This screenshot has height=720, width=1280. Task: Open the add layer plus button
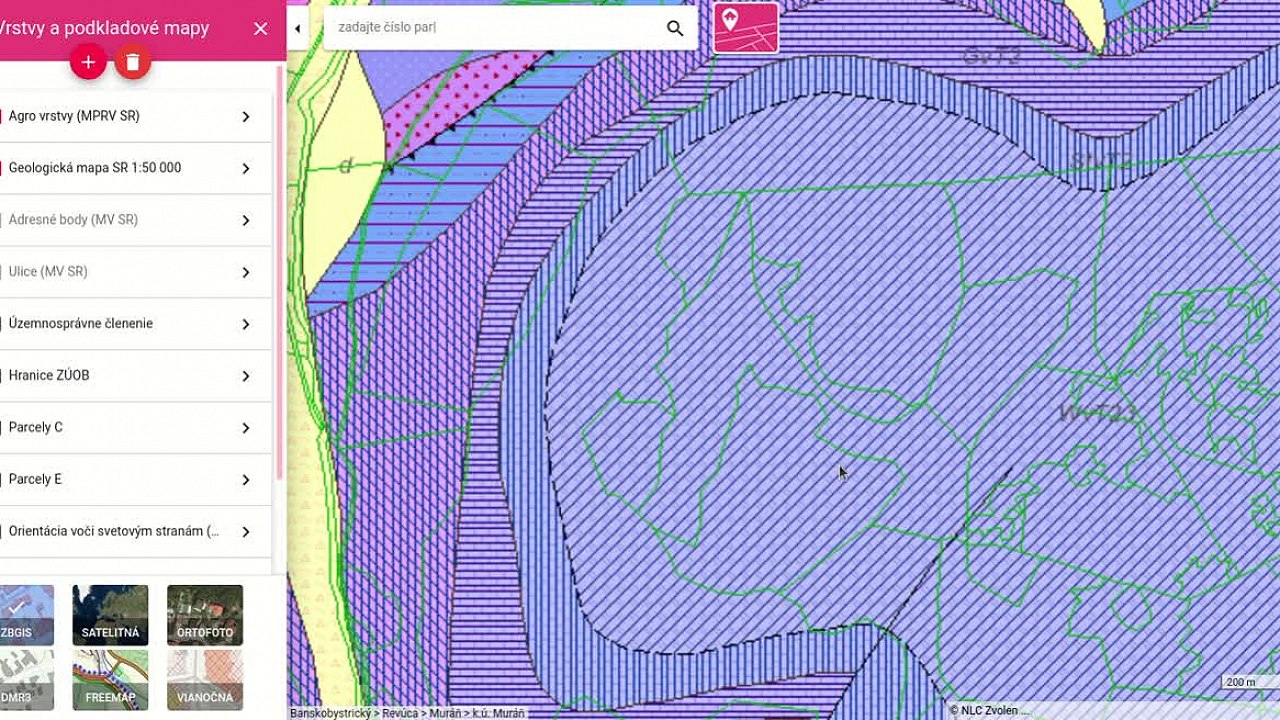[88, 61]
